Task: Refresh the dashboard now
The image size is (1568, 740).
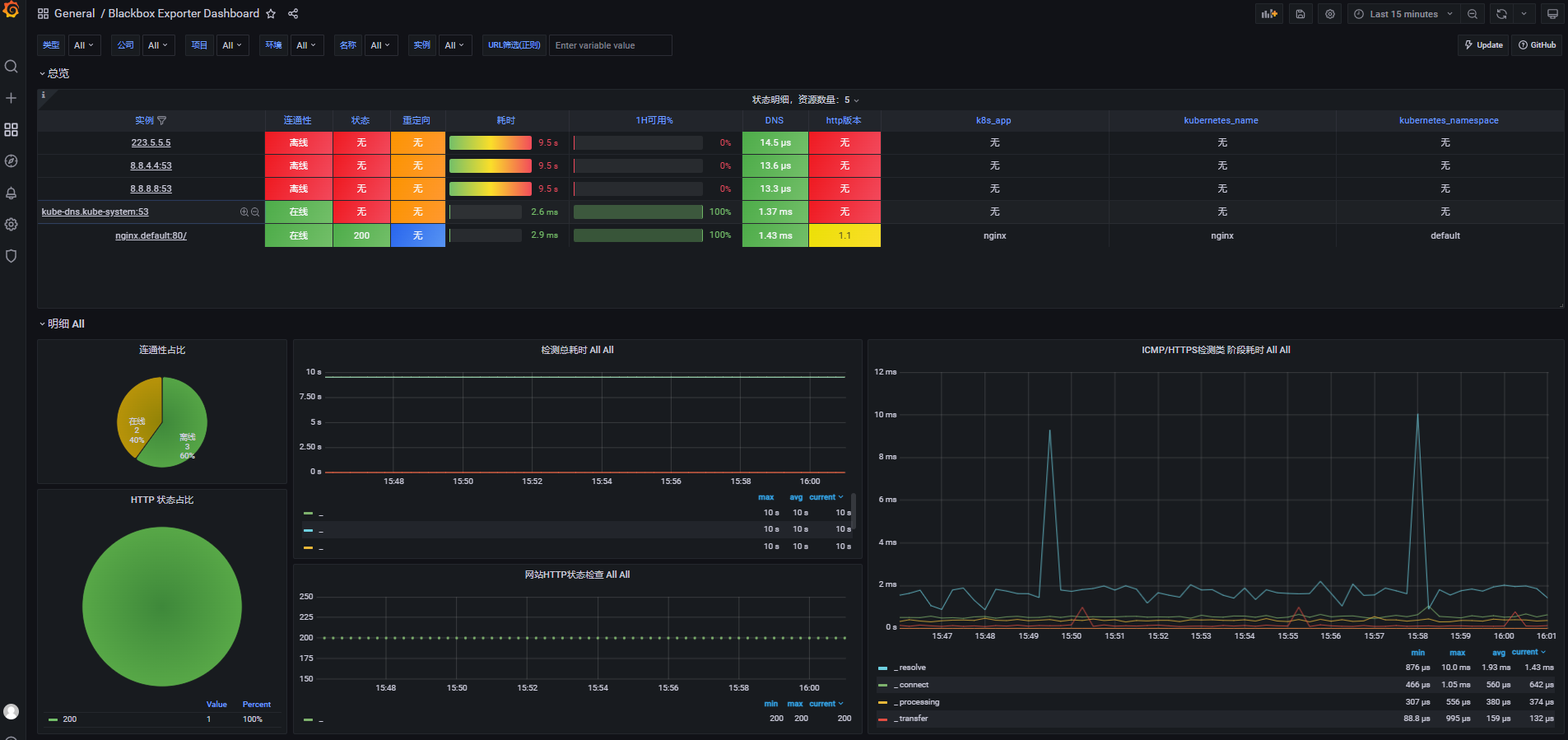Action: [1501, 14]
